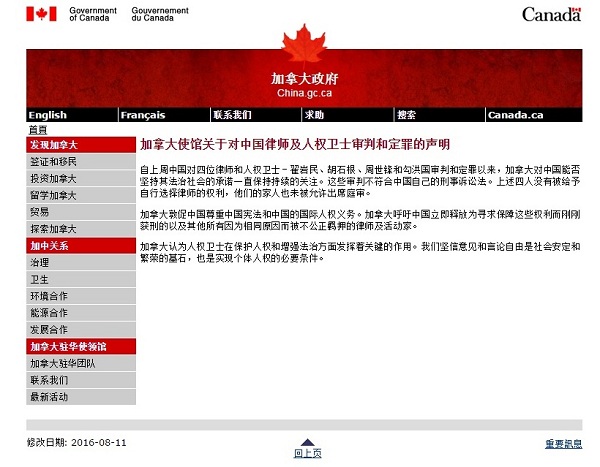Switch to the English version

tap(47, 115)
